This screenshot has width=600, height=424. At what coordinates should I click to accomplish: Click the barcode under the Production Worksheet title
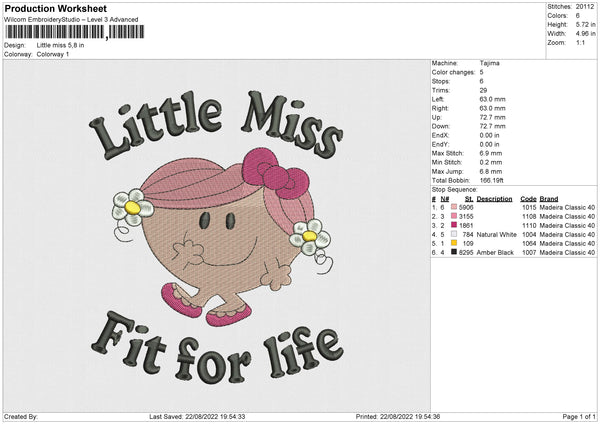click(71, 33)
